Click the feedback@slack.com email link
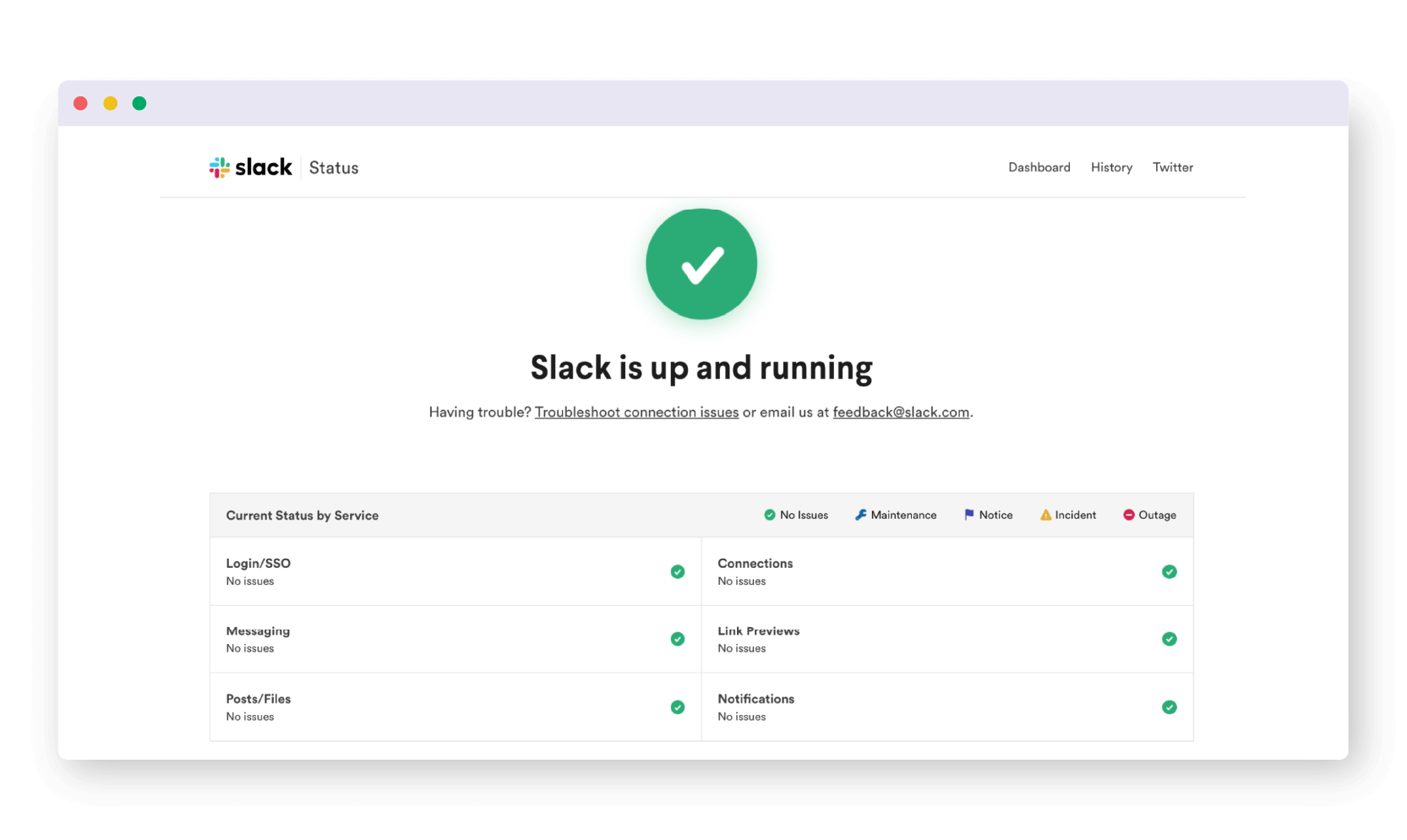1407x840 pixels. coord(901,412)
